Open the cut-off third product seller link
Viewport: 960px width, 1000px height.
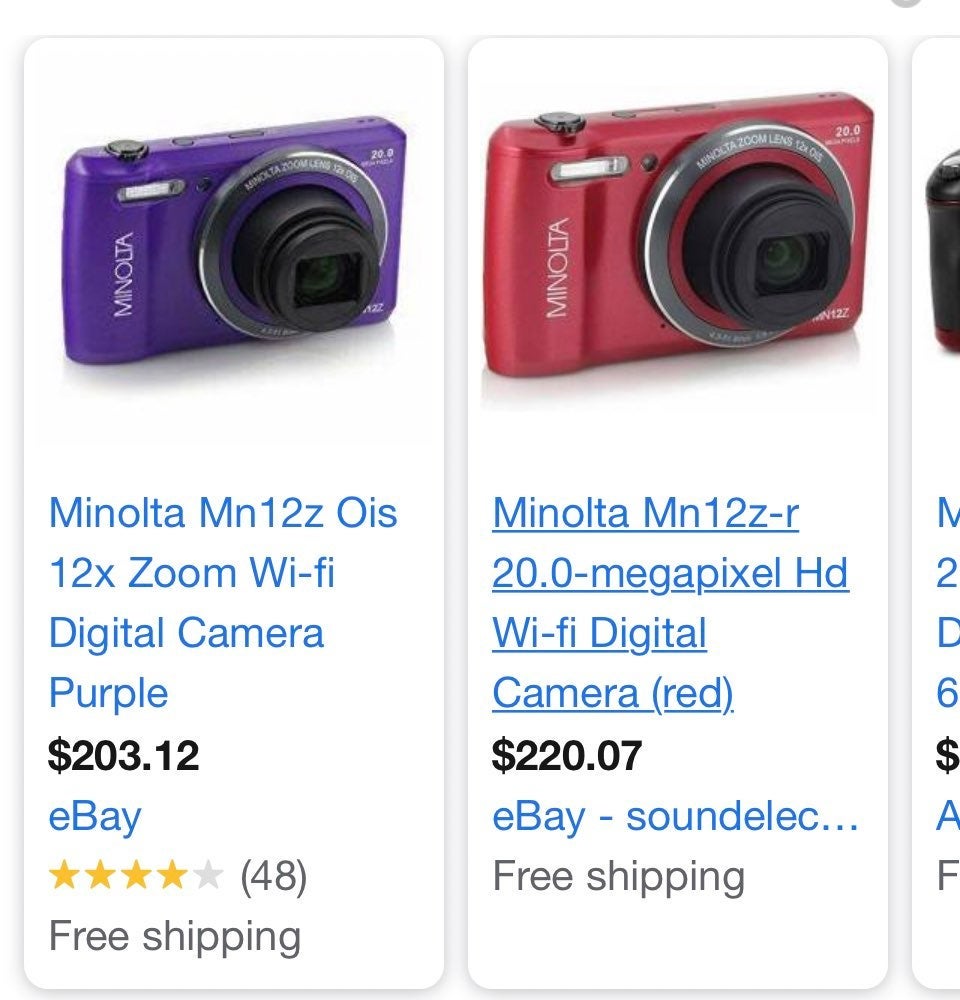click(947, 816)
